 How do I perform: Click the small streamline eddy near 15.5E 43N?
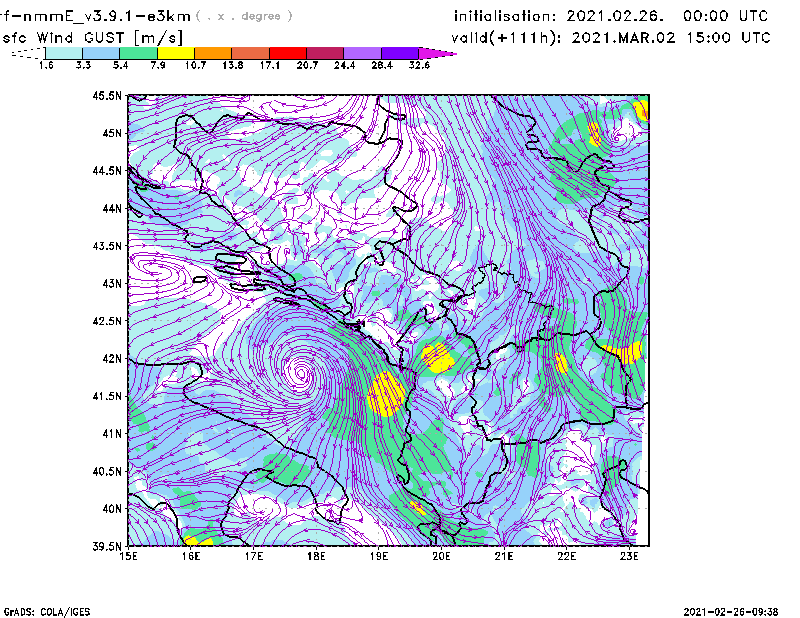(154, 267)
